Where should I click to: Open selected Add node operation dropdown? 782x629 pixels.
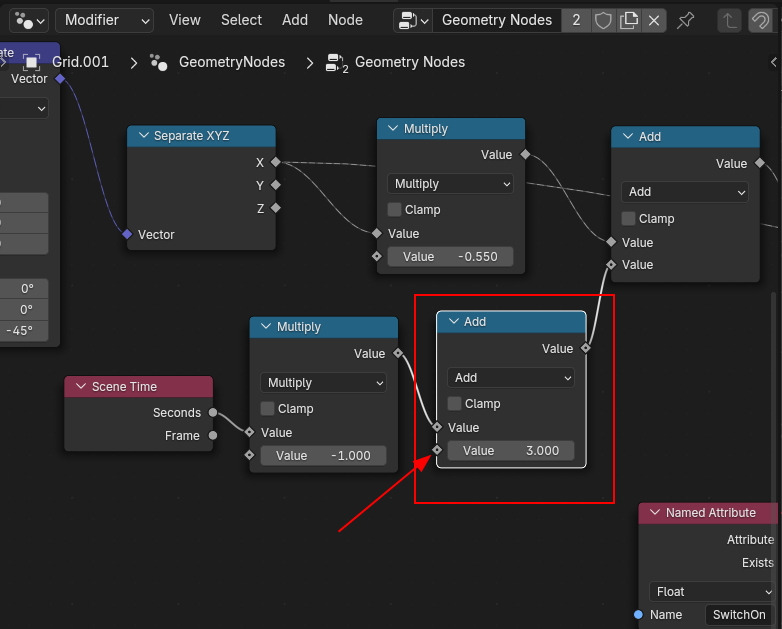click(511, 378)
